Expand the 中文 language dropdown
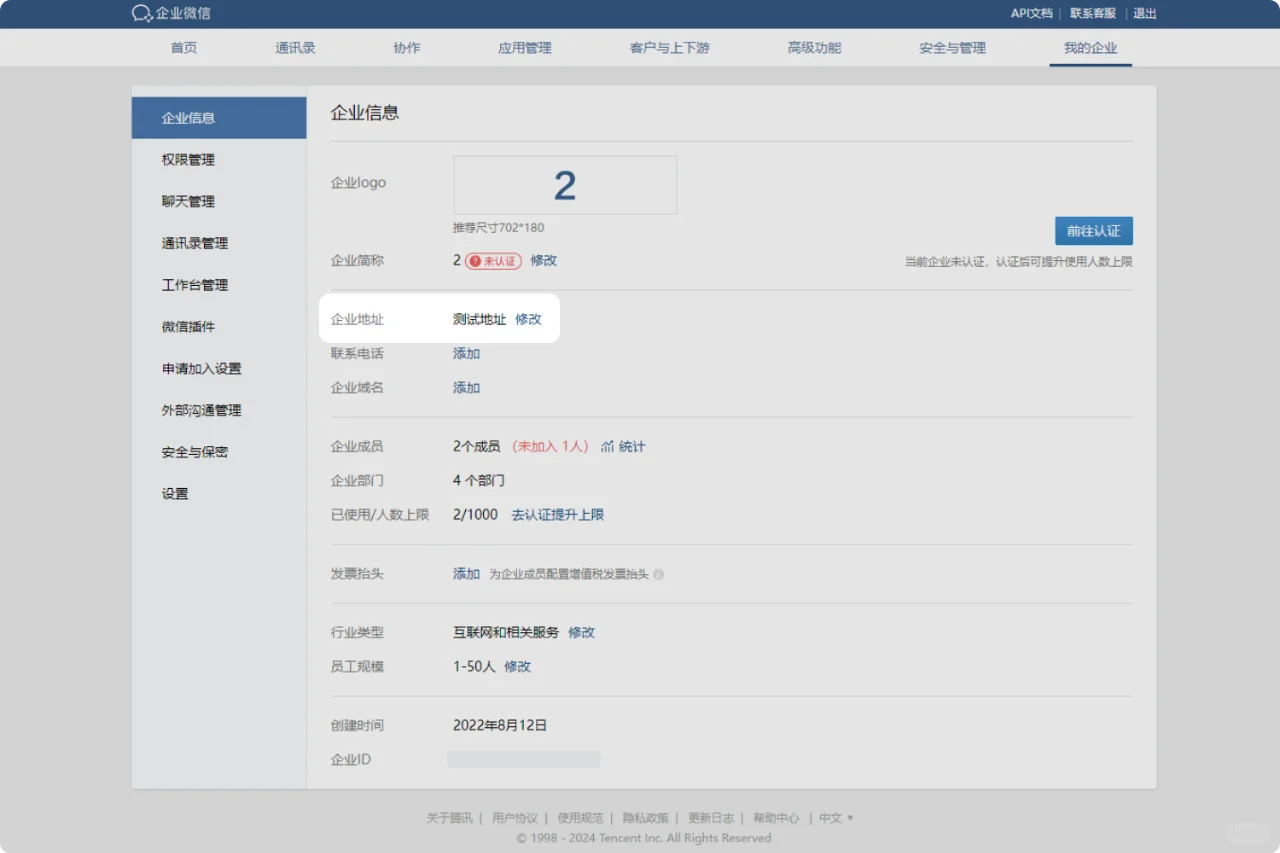Image resolution: width=1280 pixels, height=853 pixels. pos(836,818)
